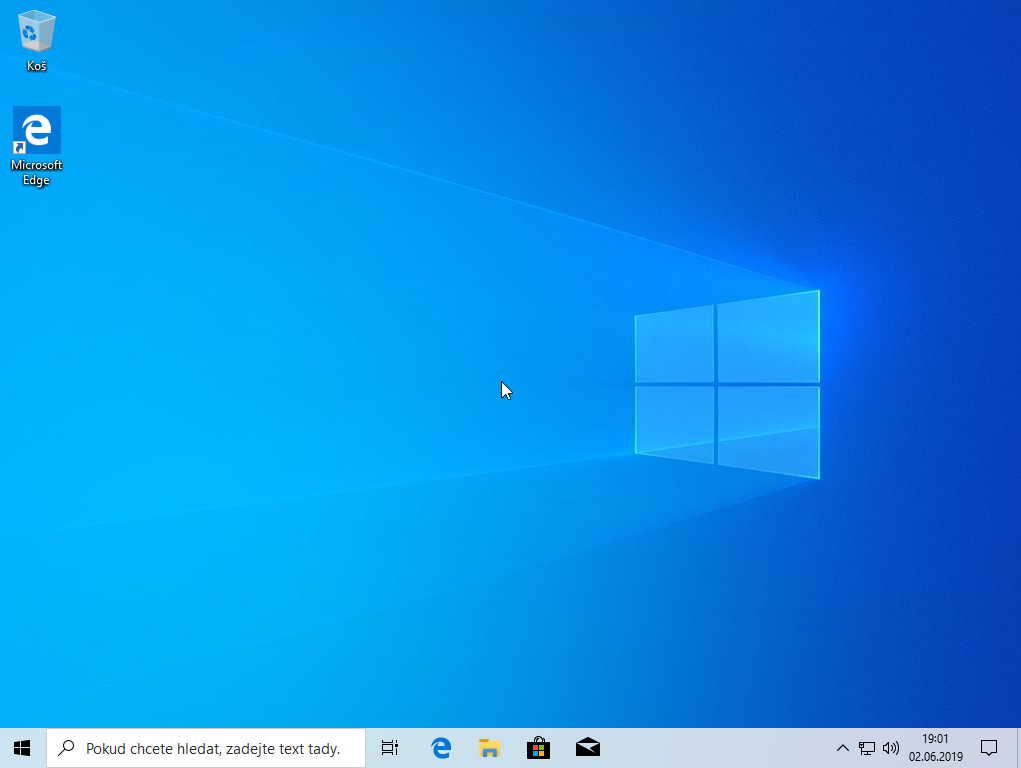
Task: Open the Action Center notifications icon
Action: point(989,748)
